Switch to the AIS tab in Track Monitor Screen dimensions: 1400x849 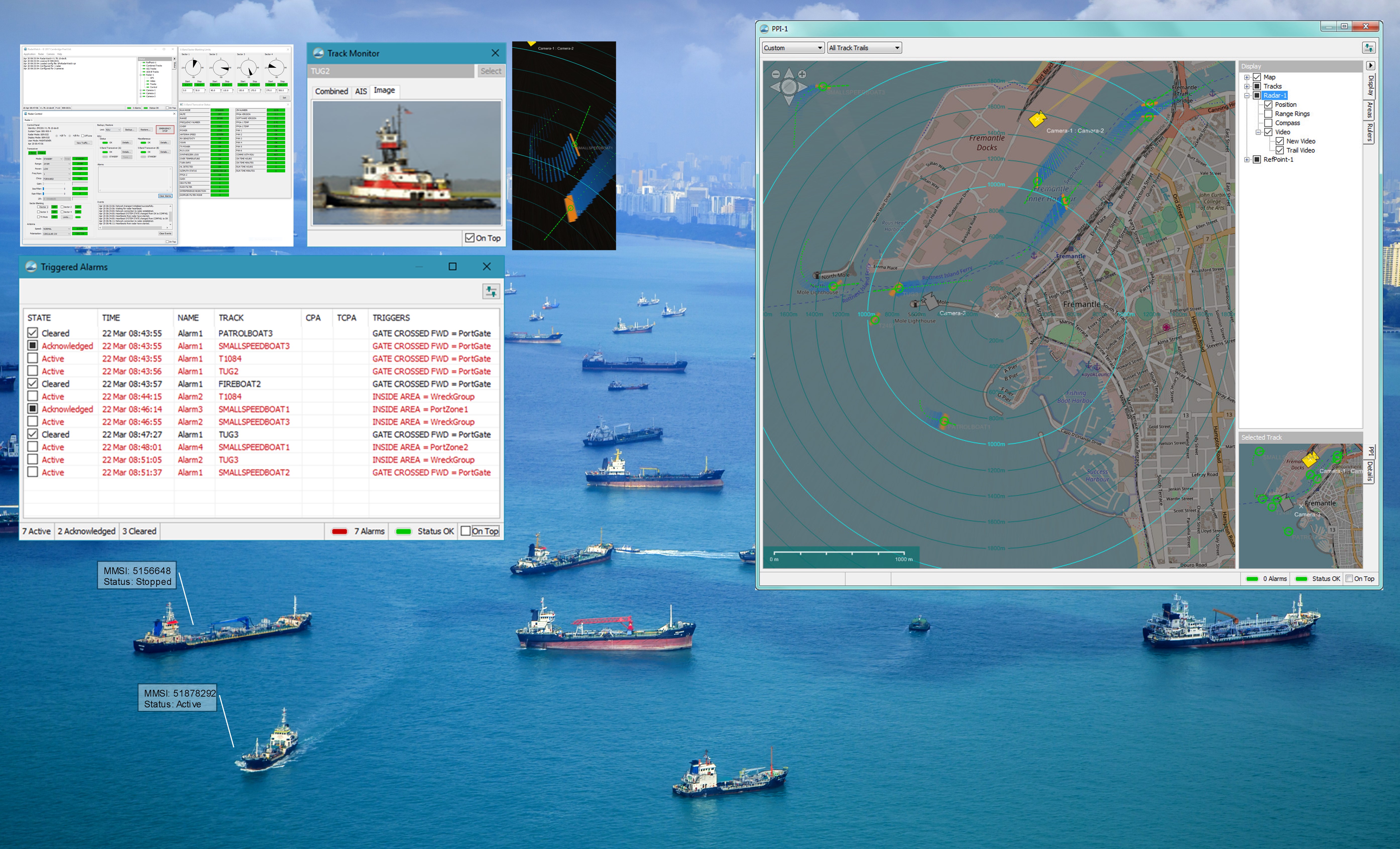(x=361, y=91)
